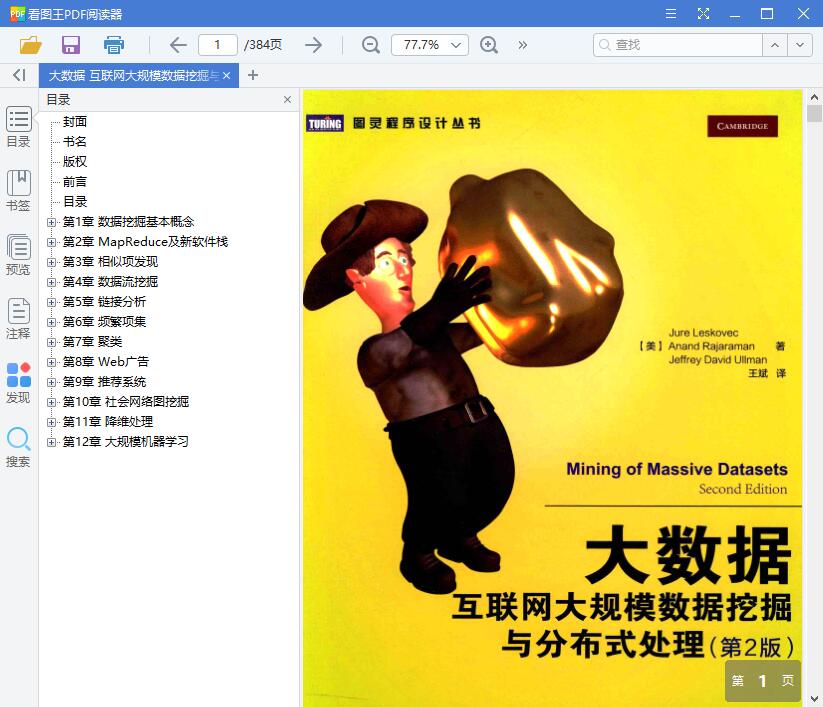Enter fullscreen mode from title bar

coord(703,14)
